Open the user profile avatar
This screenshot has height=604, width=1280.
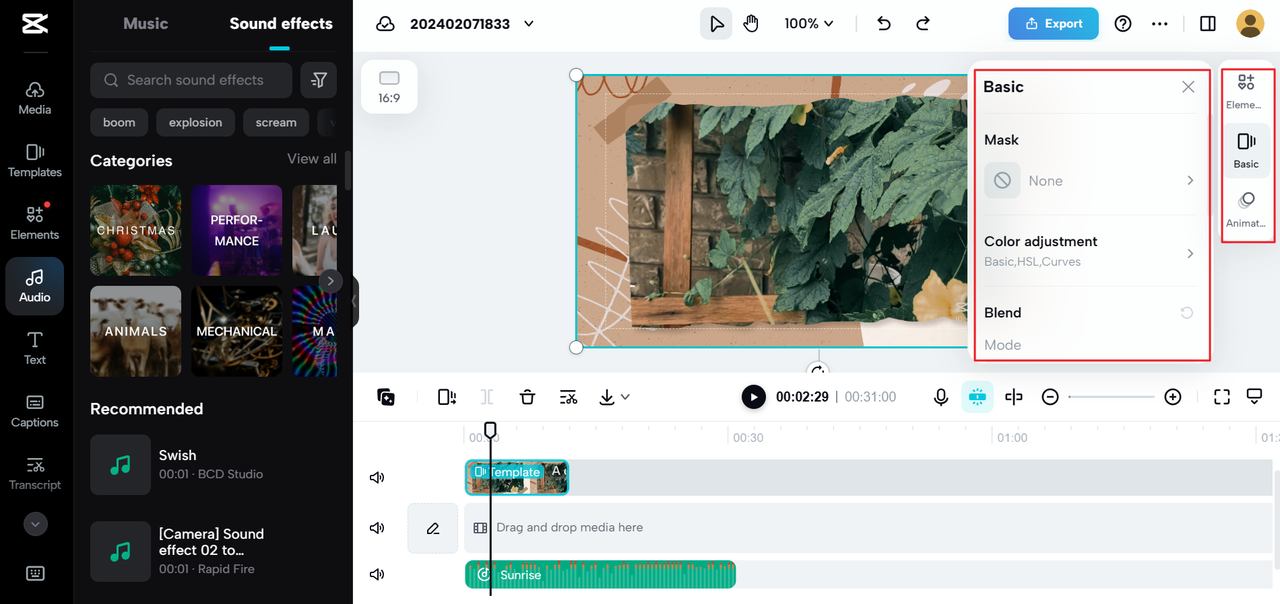click(1250, 24)
